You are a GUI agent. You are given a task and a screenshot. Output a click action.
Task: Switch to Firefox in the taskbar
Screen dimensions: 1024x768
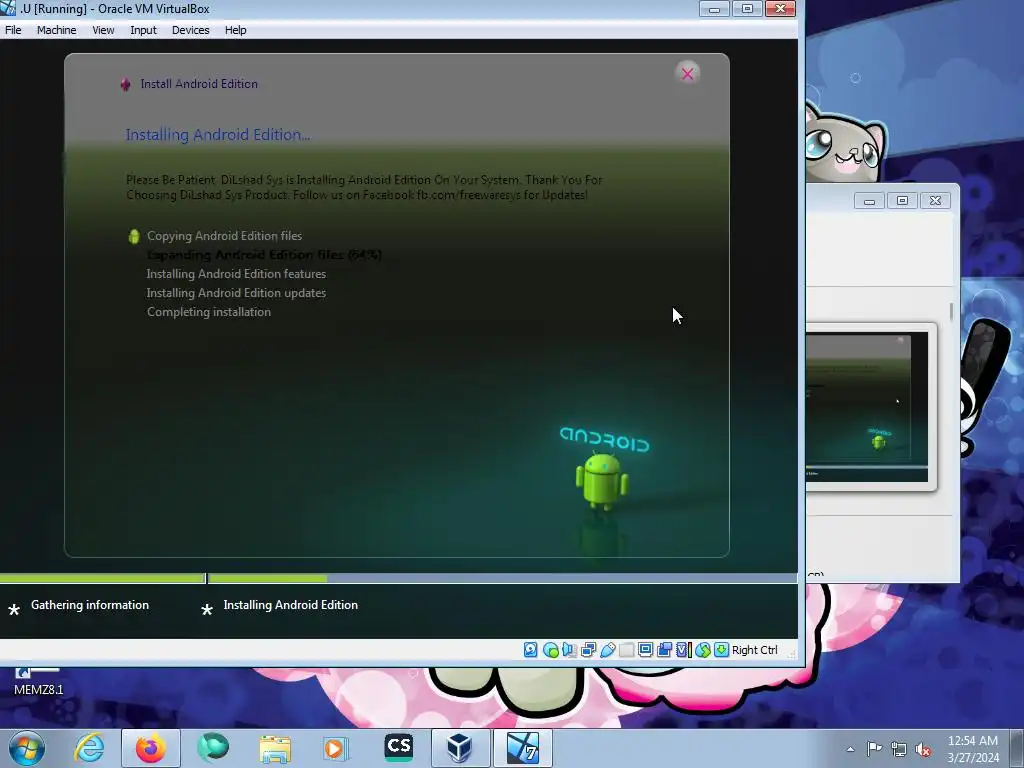(151, 748)
